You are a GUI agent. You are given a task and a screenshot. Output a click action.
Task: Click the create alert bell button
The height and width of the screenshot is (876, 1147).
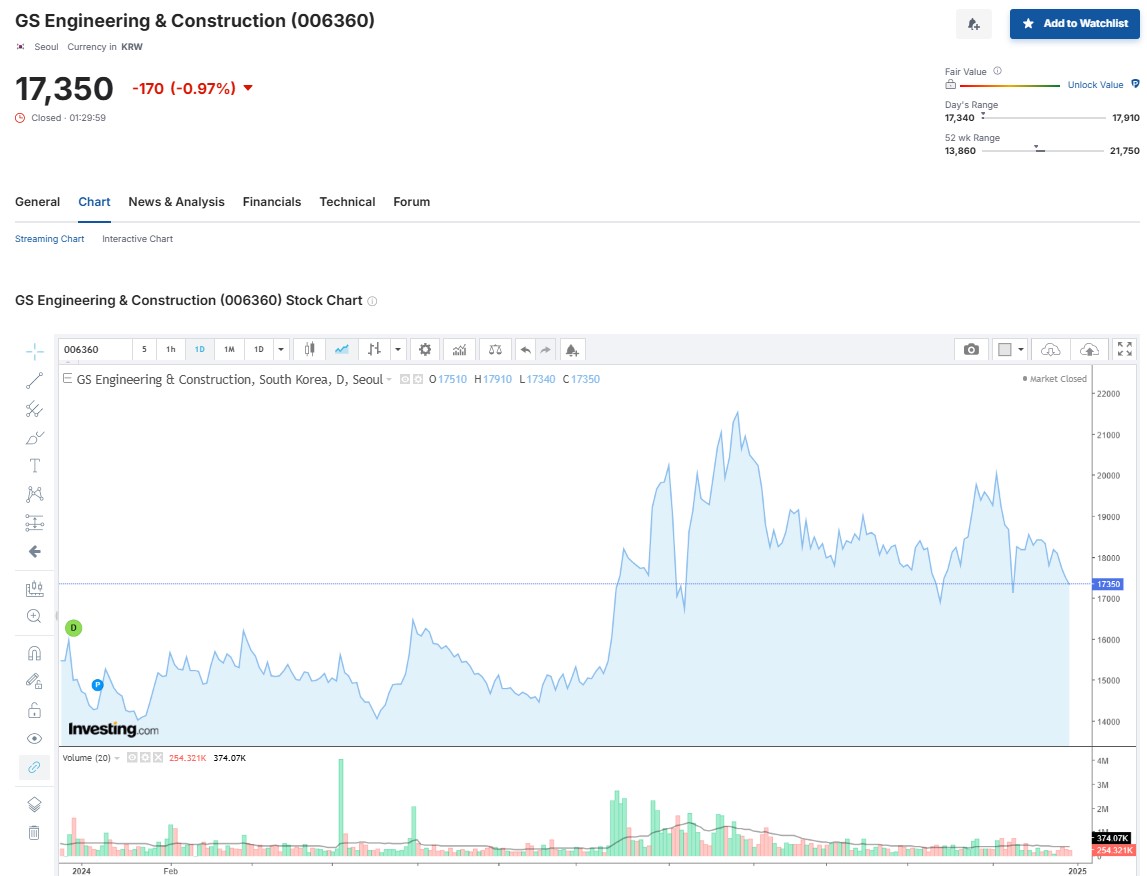click(x=974, y=24)
